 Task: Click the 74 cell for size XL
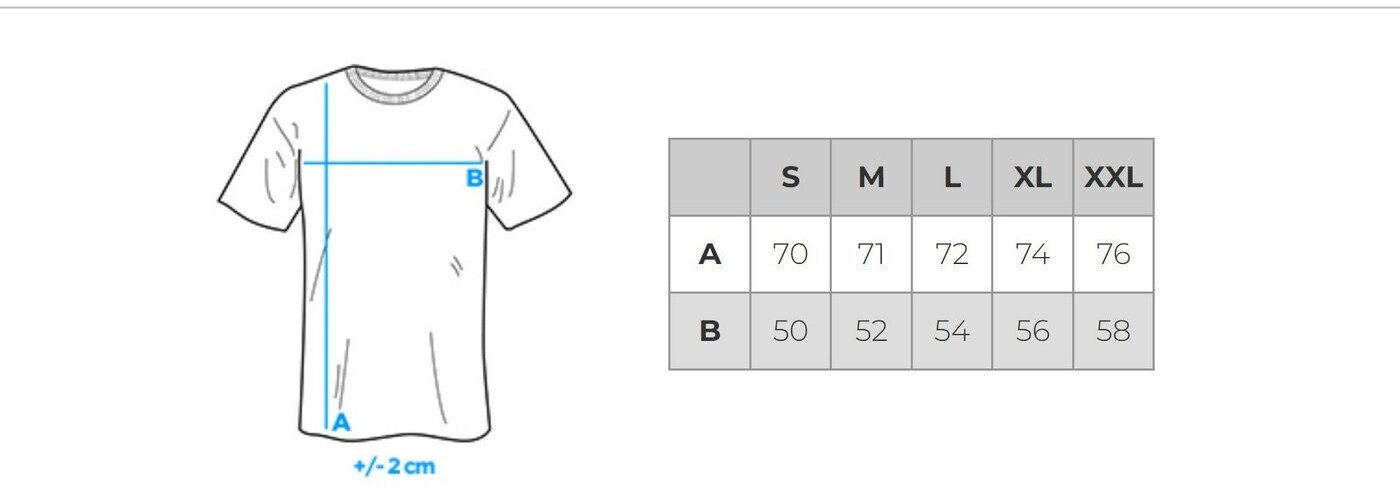pyautogui.click(x=1032, y=255)
